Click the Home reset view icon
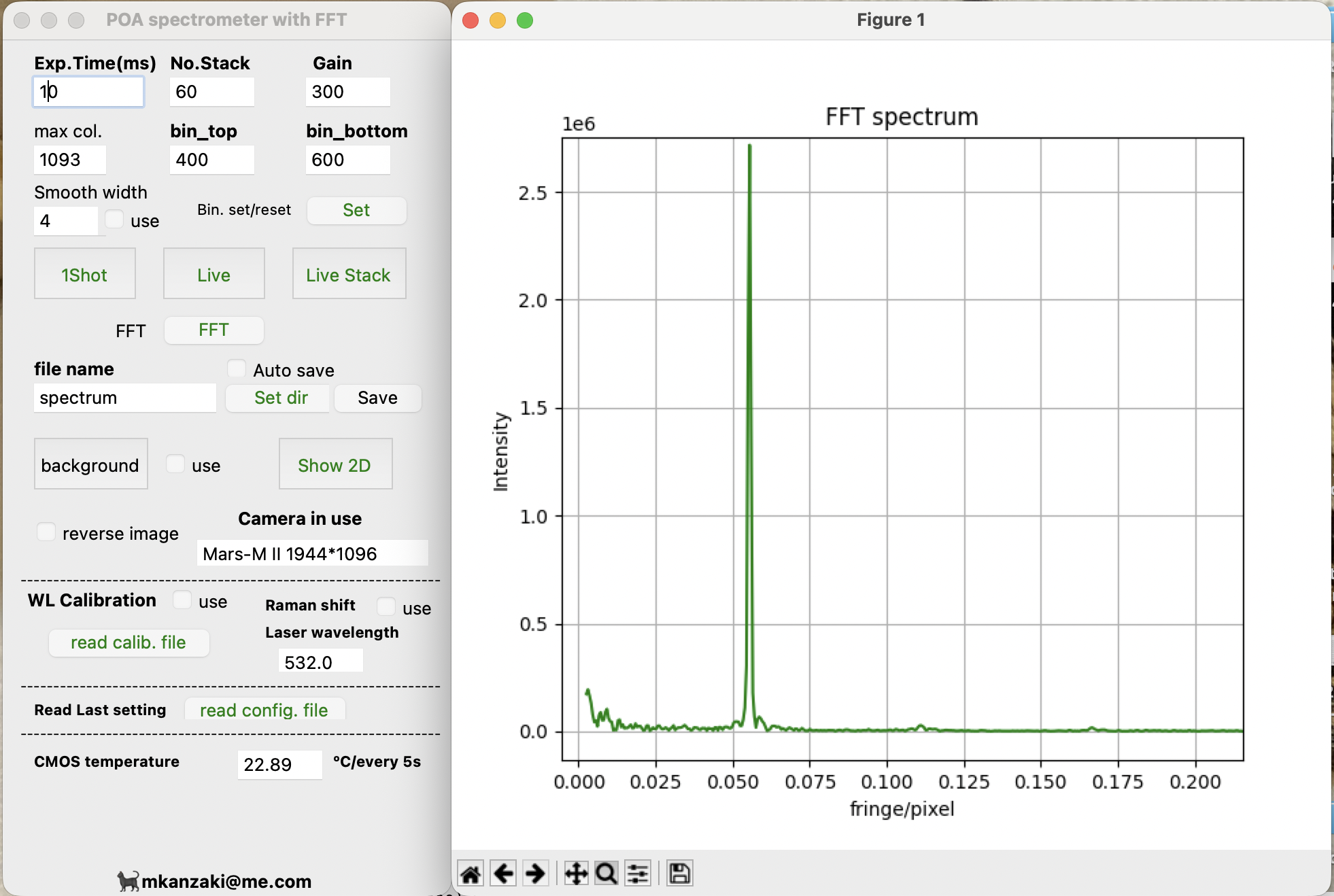1334x896 pixels. [471, 874]
